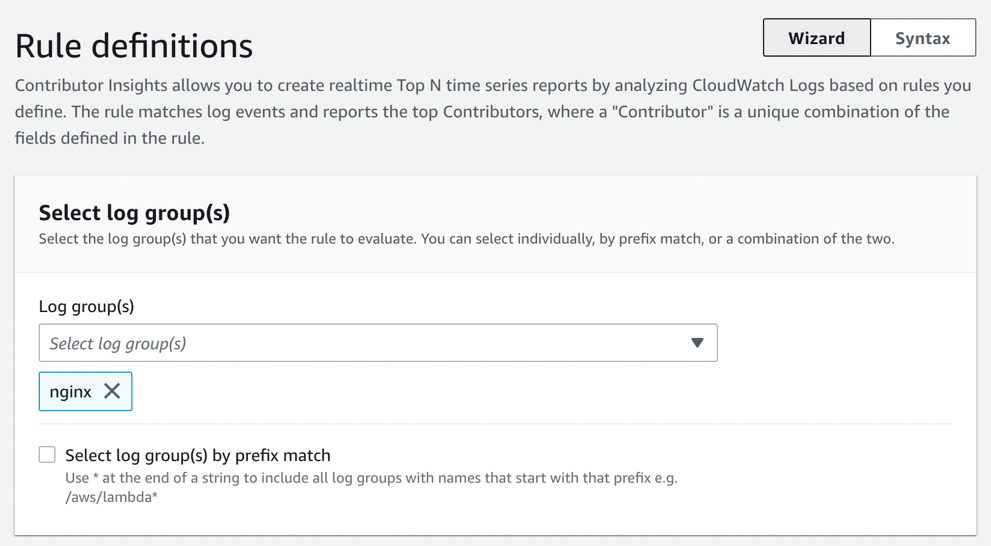This screenshot has width=991, height=546.
Task: Click 'fields defined in the rule' text line
Action: 110,138
